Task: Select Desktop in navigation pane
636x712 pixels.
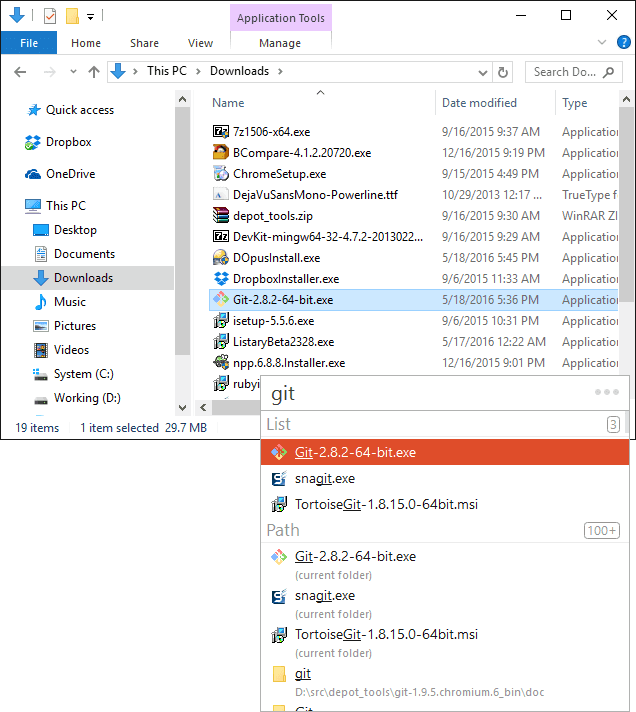Action: pos(75,230)
